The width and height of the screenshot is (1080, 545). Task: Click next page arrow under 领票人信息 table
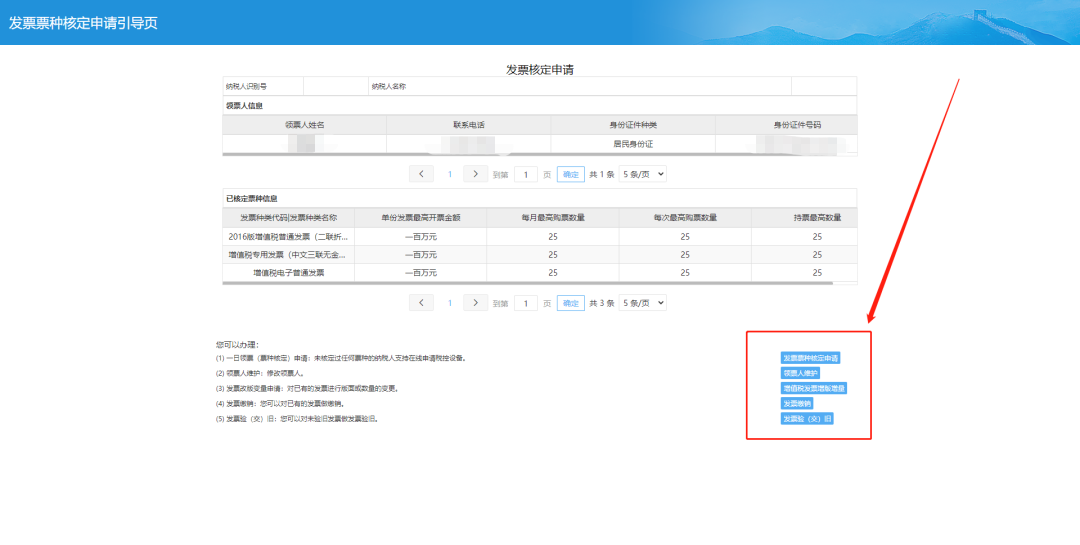[x=476, y=174]
